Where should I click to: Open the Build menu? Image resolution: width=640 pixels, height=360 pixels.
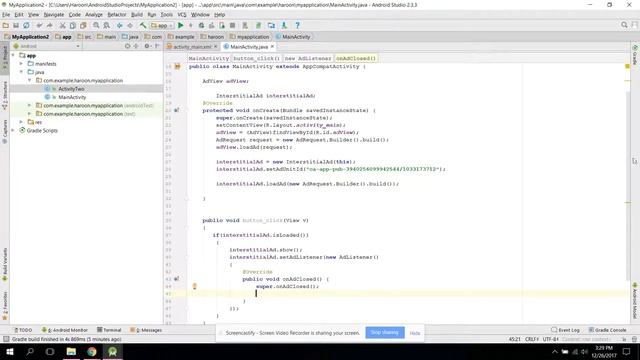coord(137,15)
